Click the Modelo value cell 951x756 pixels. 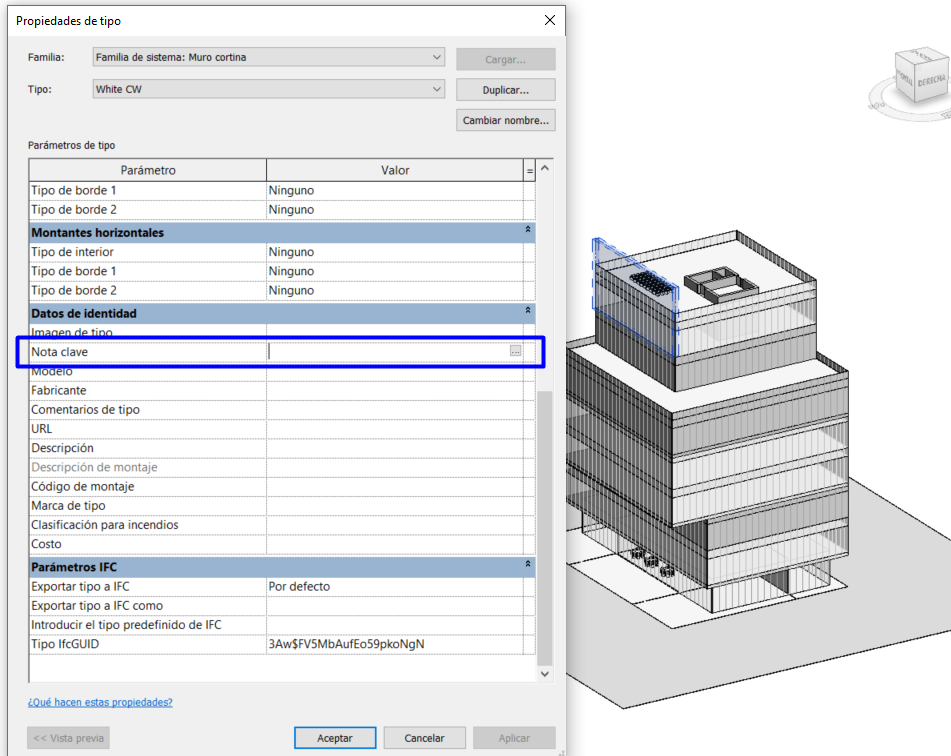click(395, 371)
